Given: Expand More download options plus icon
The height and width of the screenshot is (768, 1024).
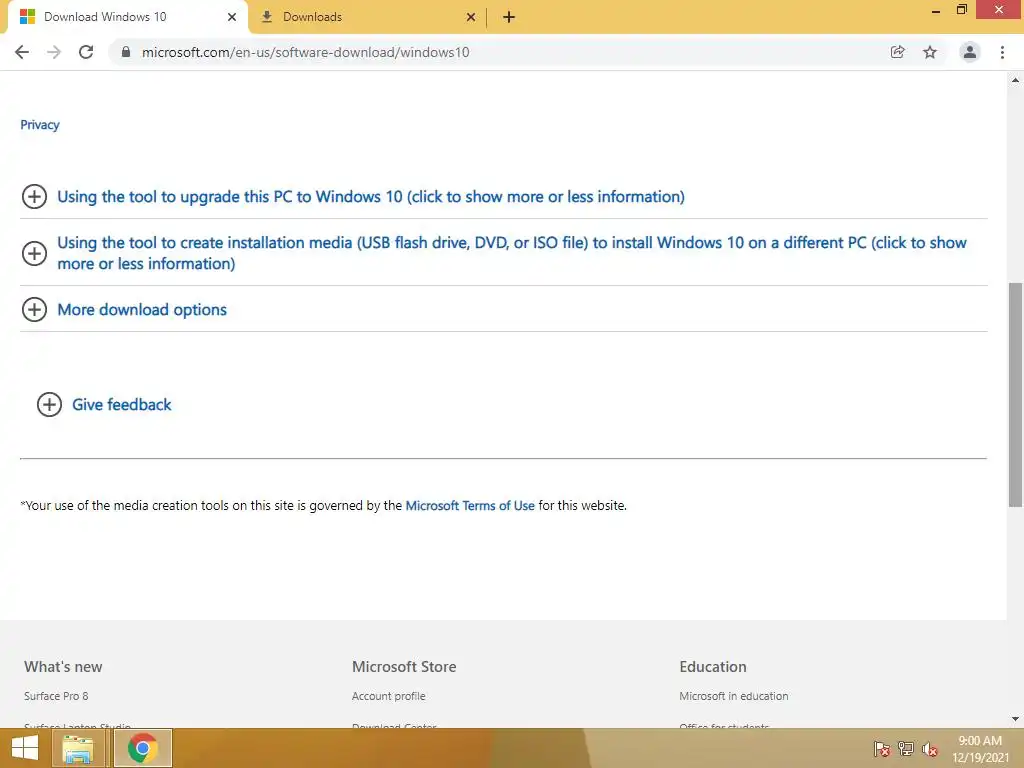Looking at the screenshot, I should (34, 310).
